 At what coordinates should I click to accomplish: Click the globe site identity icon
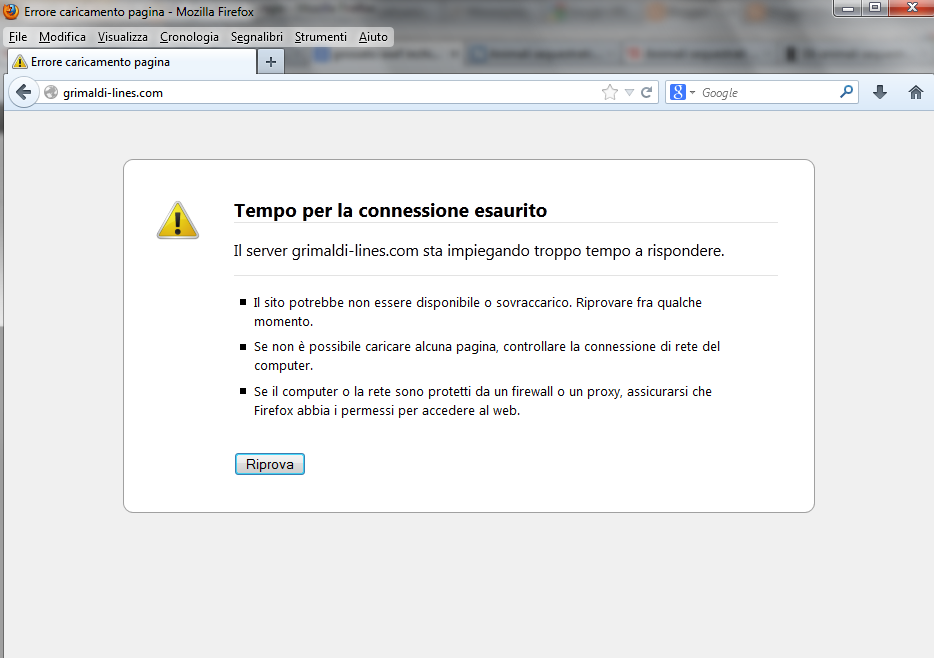(x=51, y=92)
